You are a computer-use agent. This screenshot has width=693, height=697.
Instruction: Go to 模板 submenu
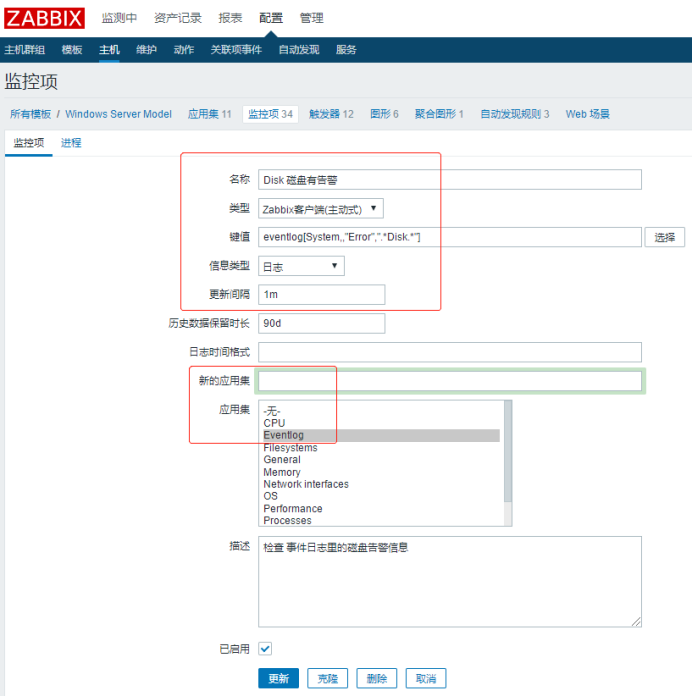coord(72,50)
